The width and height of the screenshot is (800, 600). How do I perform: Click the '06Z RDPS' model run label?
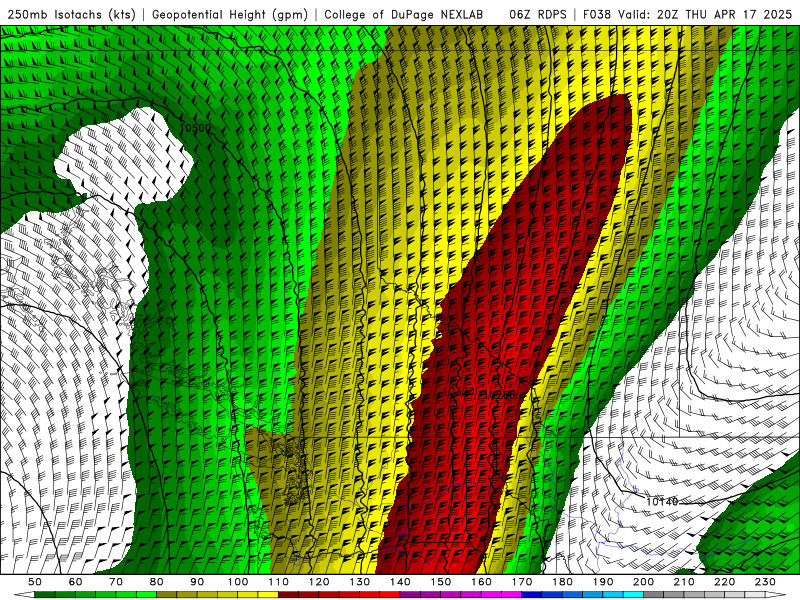click(x=538, y=15)
